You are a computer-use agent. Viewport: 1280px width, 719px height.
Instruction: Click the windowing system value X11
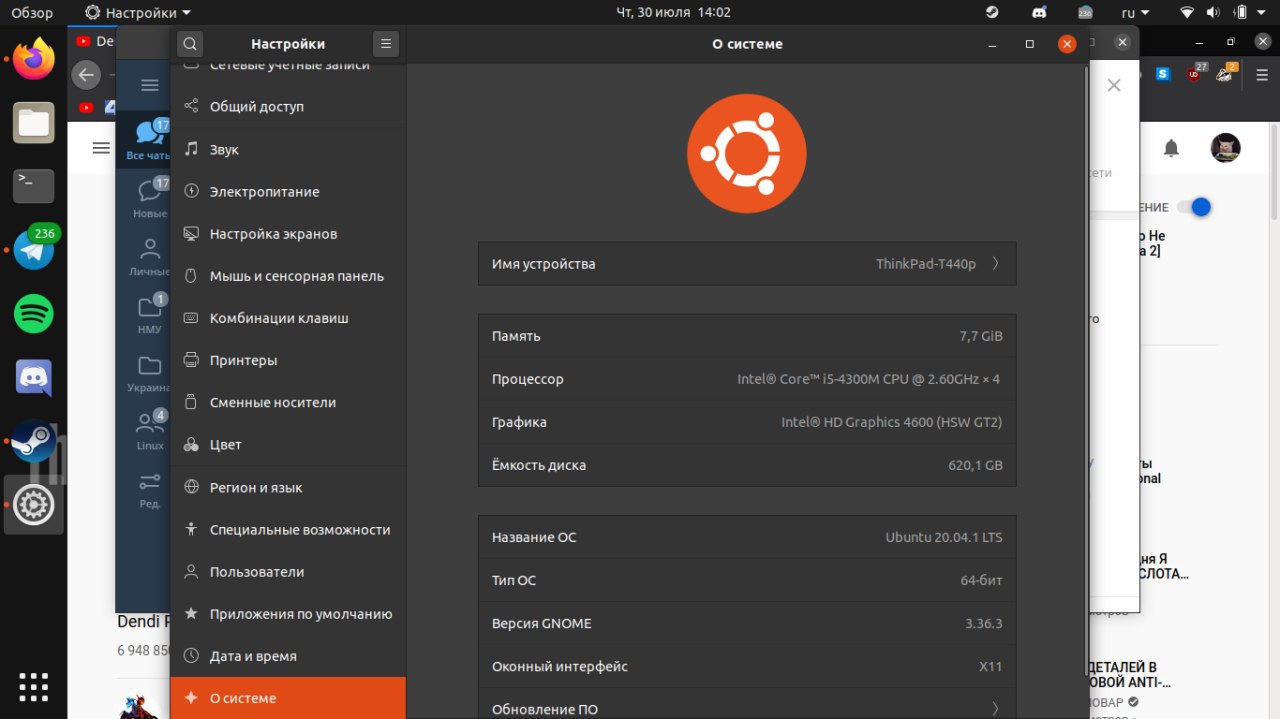coord(990,666)
